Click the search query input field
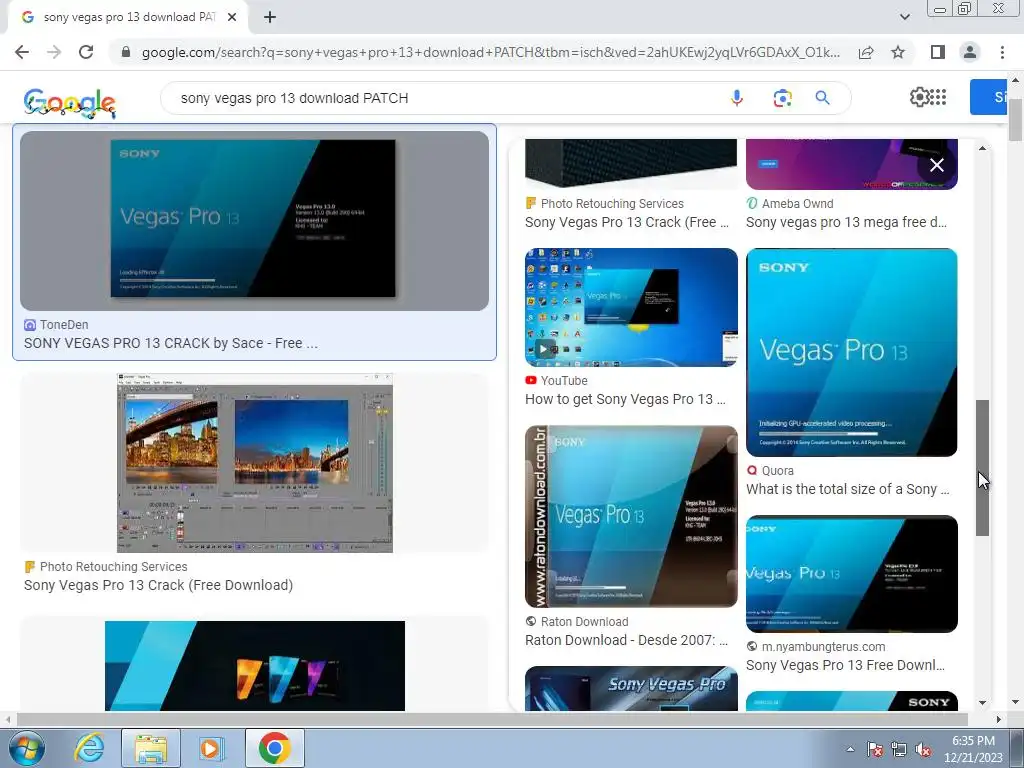1024x768 pixels. pyautogui.click(x=444, y=98)
